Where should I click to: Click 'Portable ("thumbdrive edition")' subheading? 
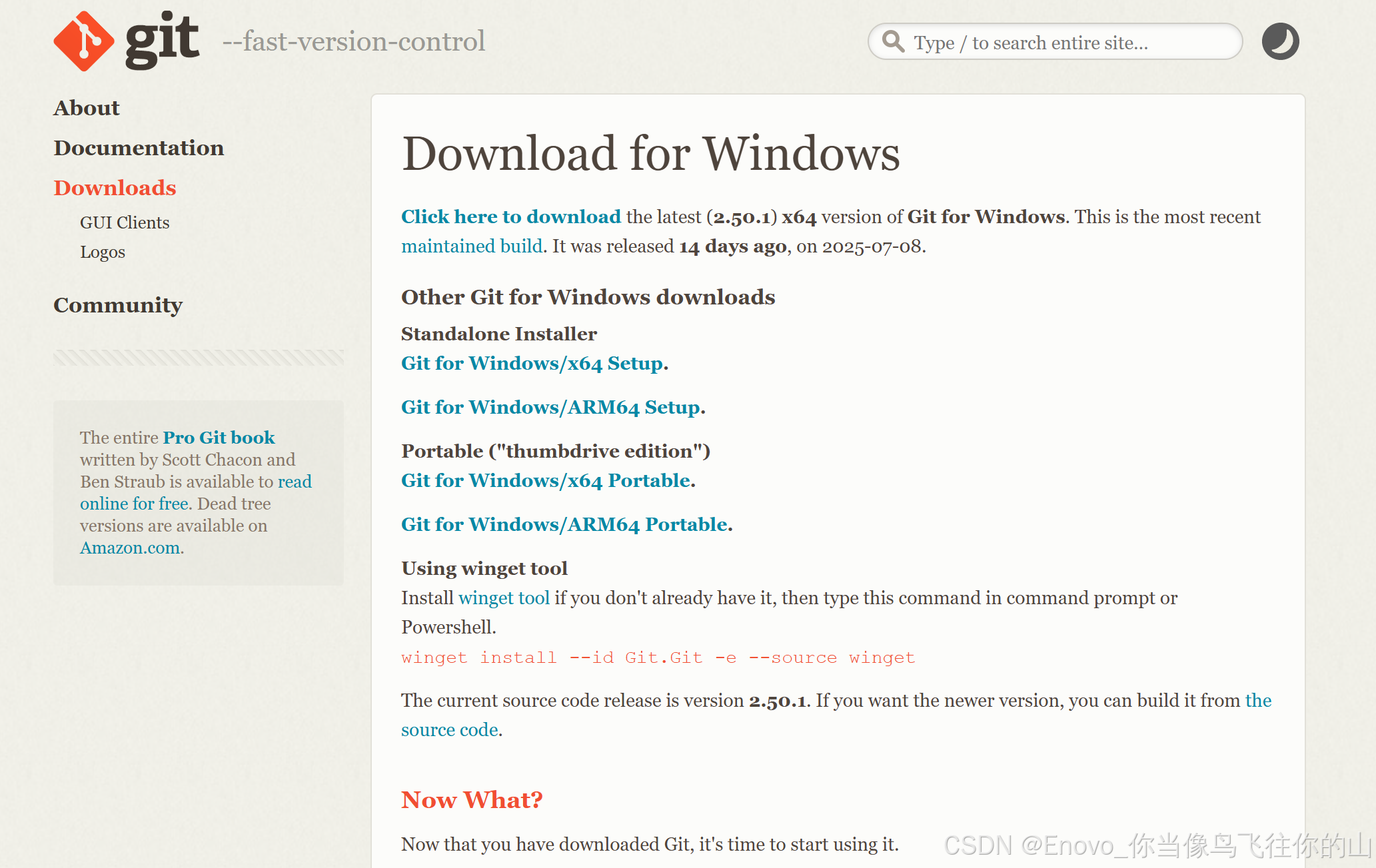point(556,451)
